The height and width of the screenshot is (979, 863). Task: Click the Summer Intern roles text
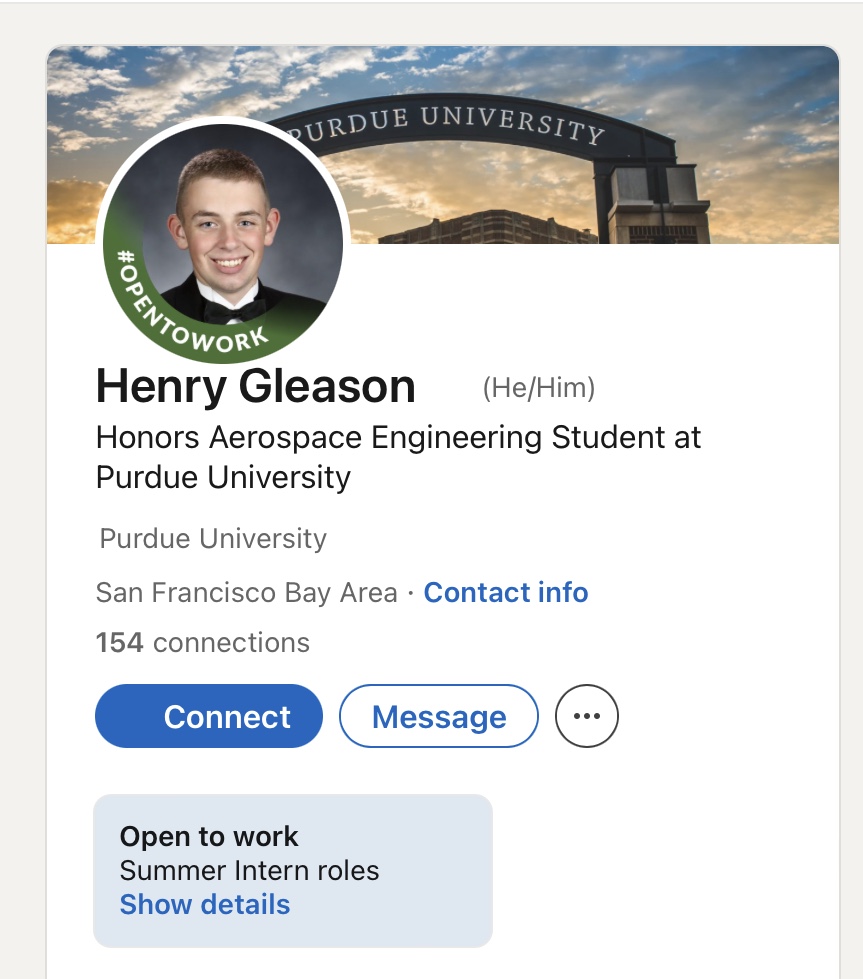tap(249, 870)
